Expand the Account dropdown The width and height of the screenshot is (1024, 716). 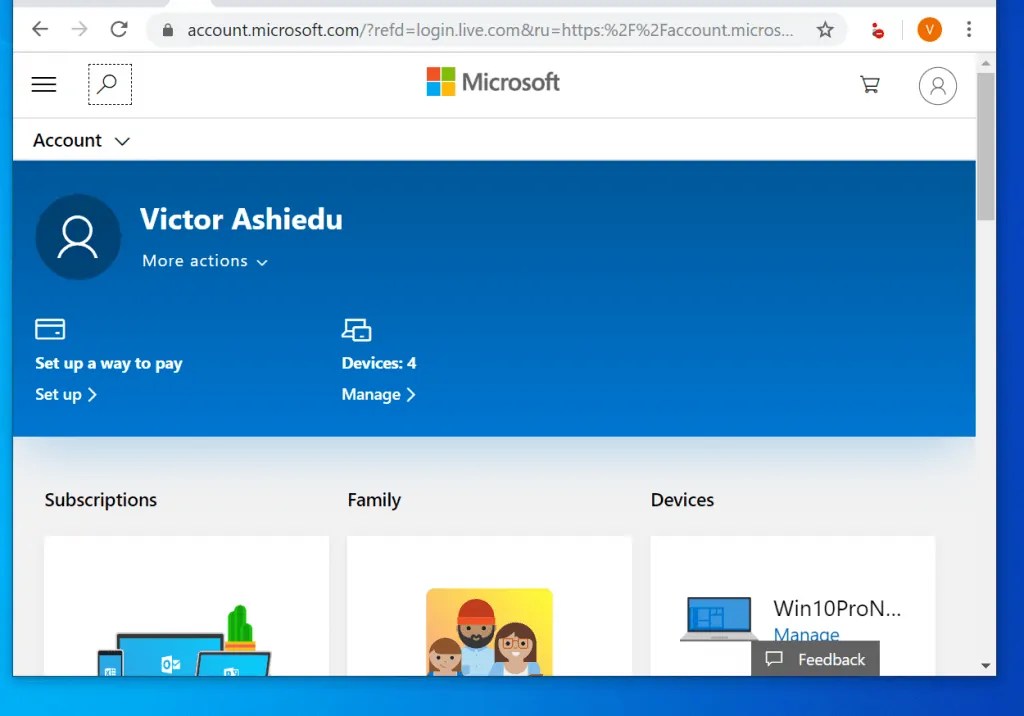coord(81,140)
